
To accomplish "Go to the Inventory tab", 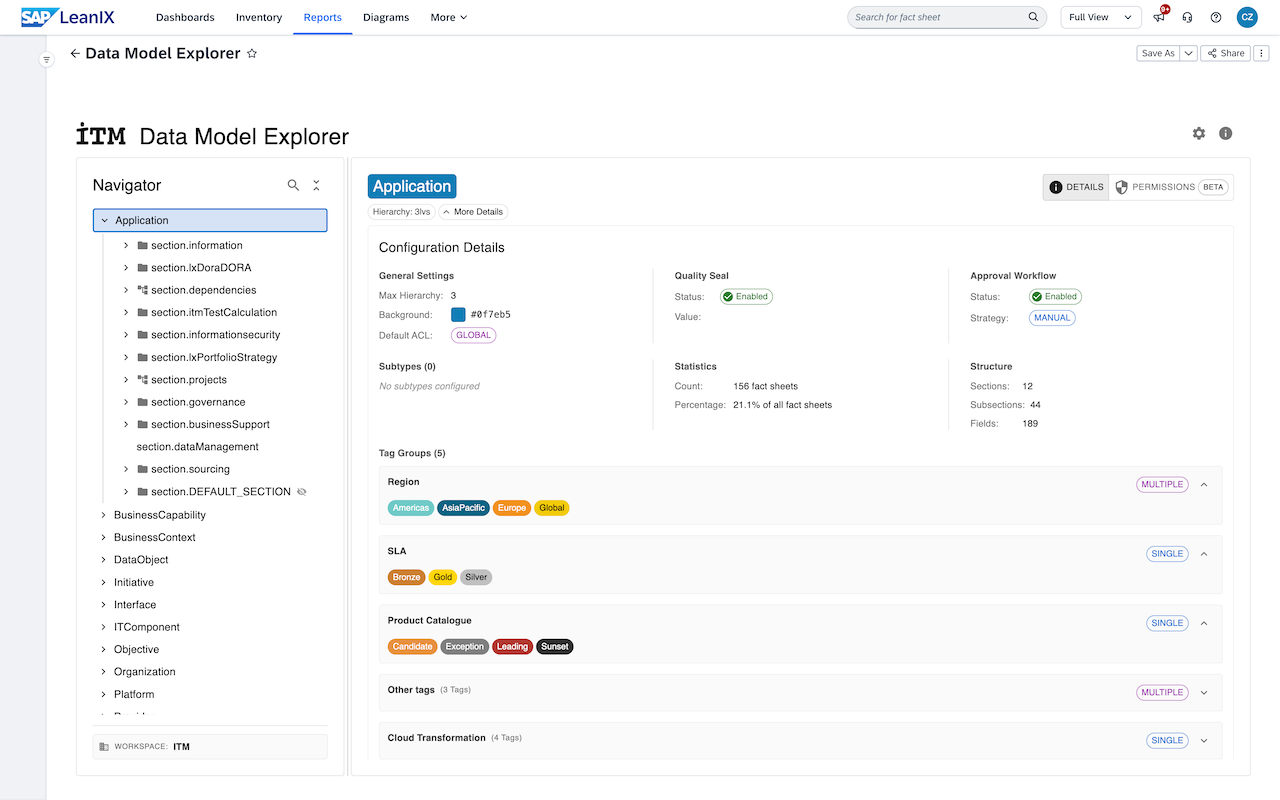I will pyautogui.click(x=259, y=17).
